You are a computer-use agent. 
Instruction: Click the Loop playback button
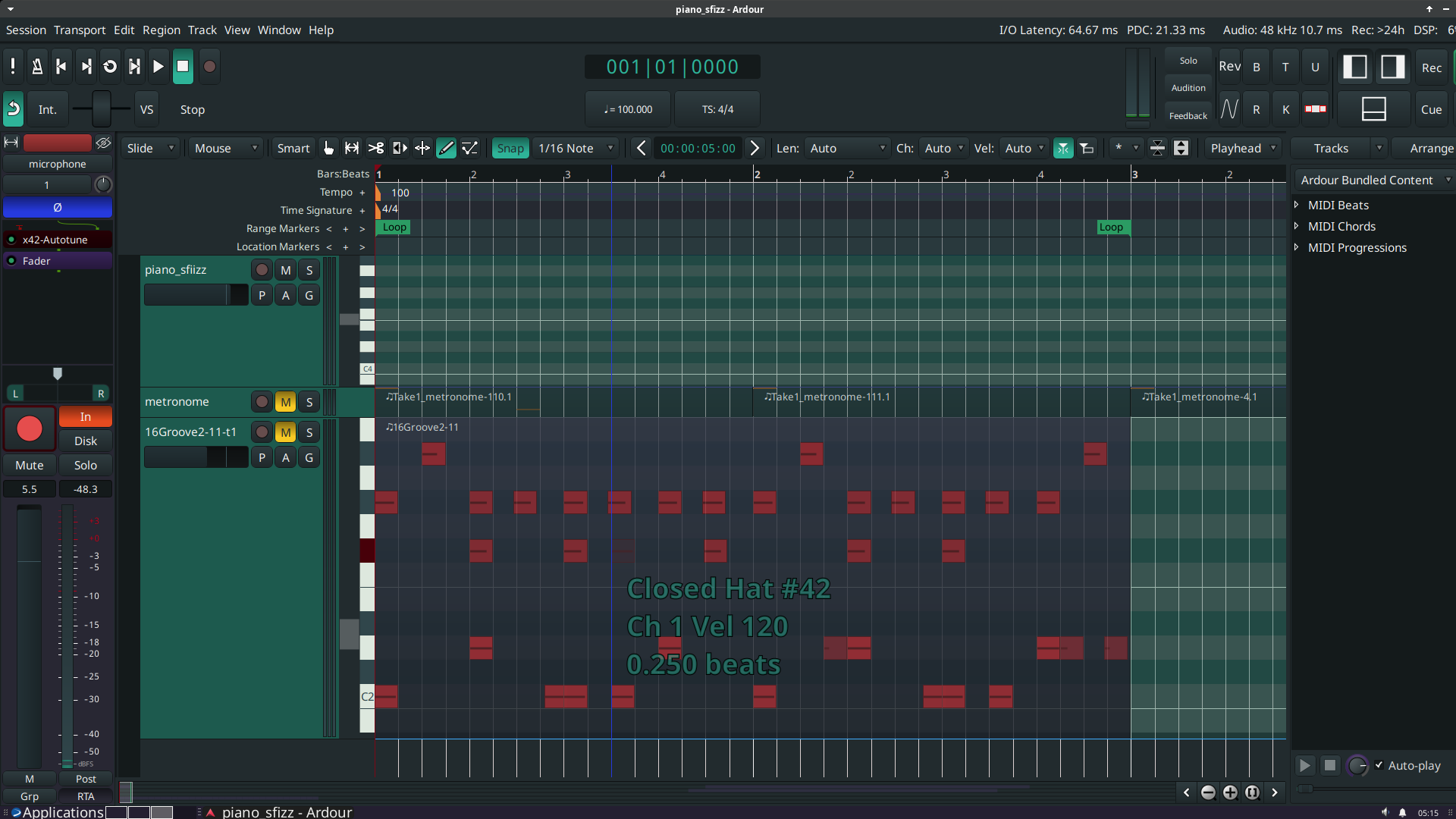110,67
